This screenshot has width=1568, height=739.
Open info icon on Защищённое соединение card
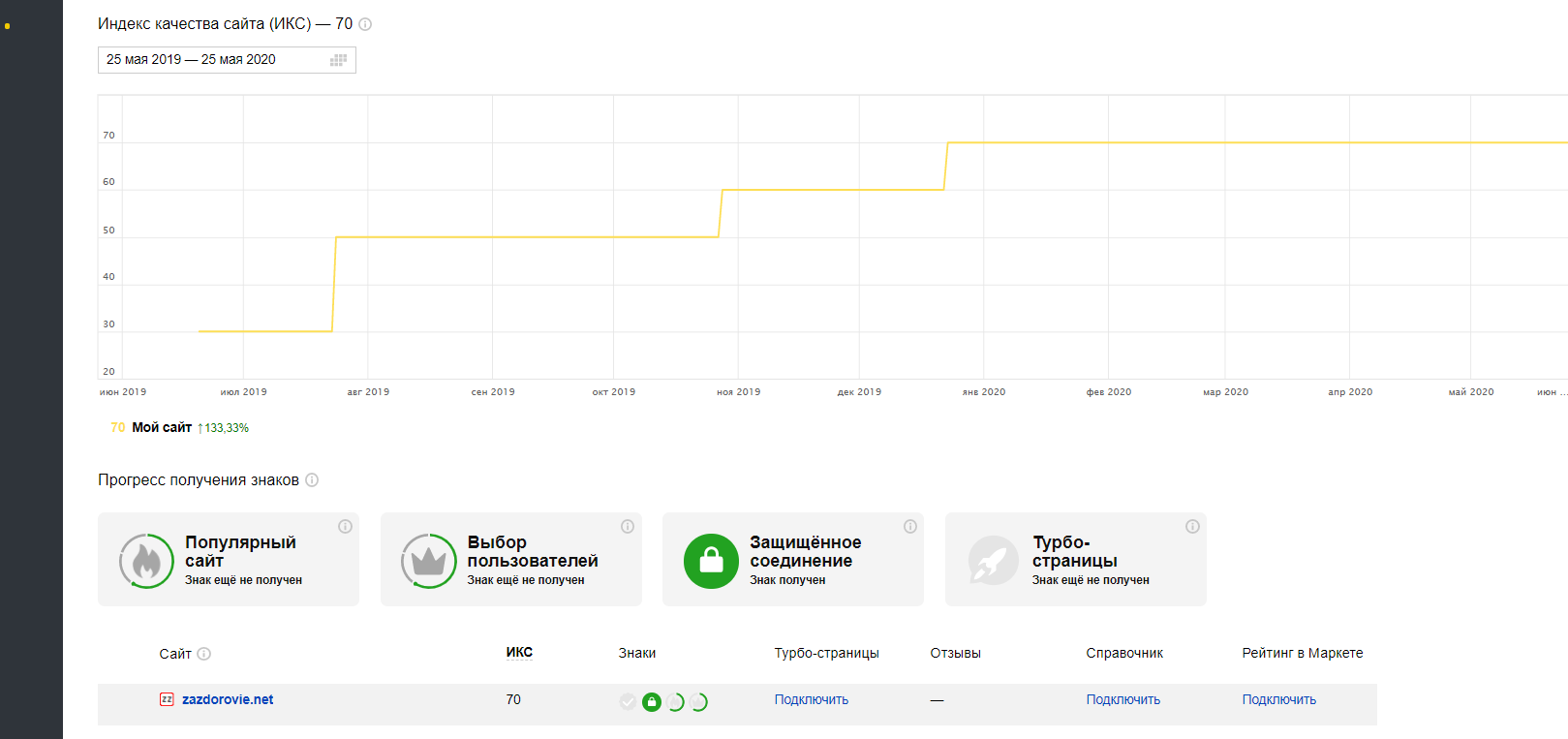coord(910,526)
